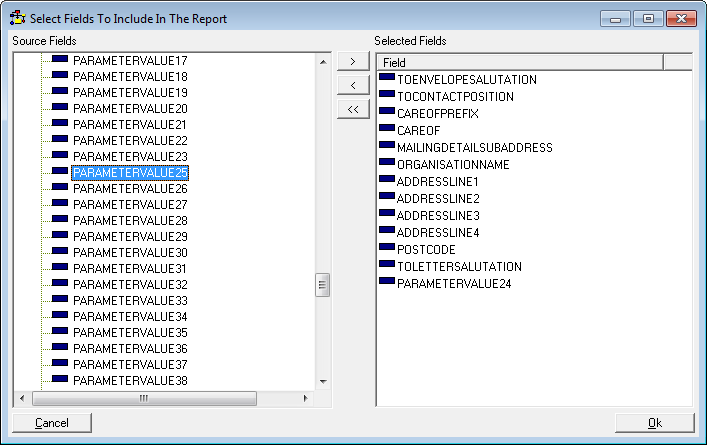This screenshot has height=445, width=707.
Task: Click the icon next to ADDRESSLINE4
Action: pyautogui.click(x=387, y=230)
